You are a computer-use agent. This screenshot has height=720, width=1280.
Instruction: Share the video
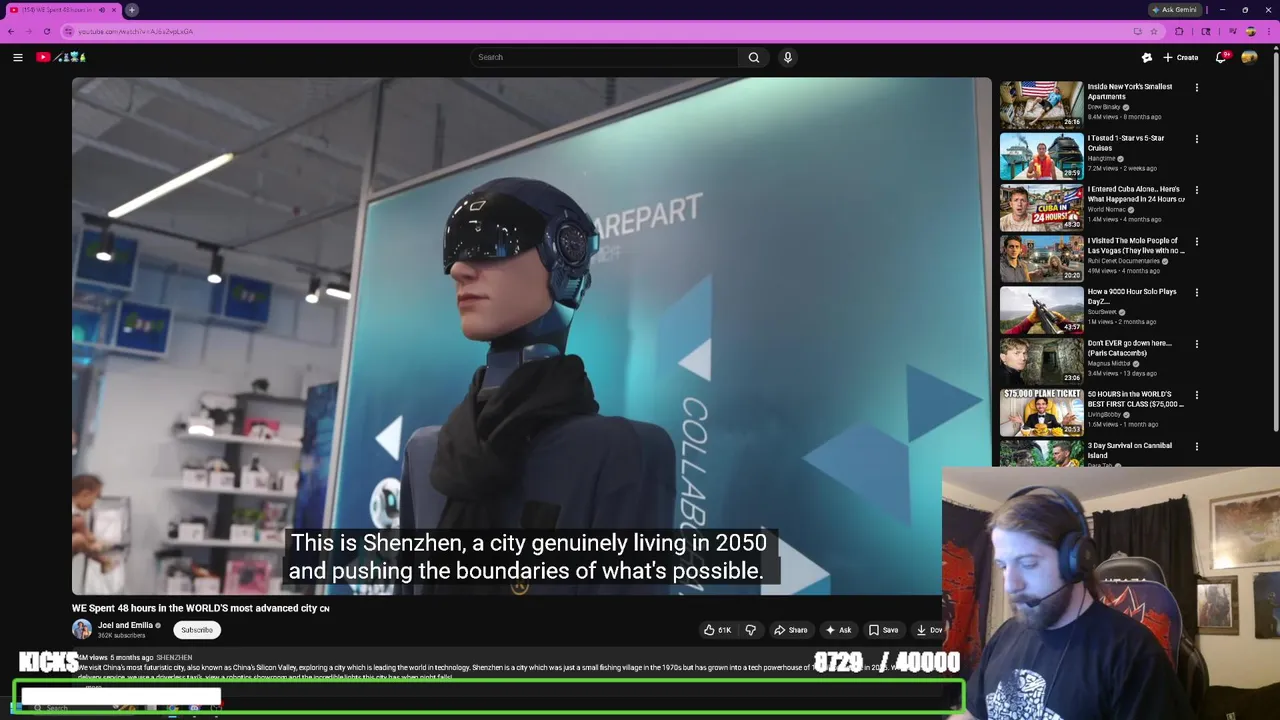click(790, 630)
